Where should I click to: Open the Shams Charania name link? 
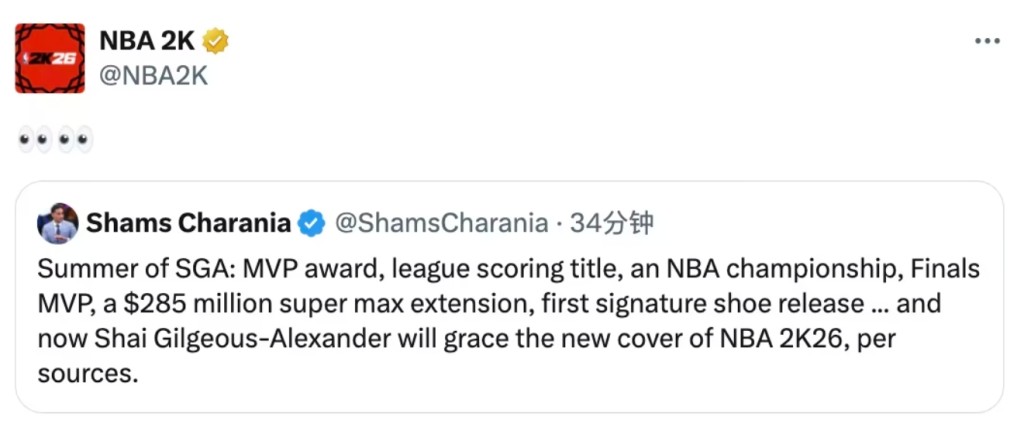[x=189, y=223]
